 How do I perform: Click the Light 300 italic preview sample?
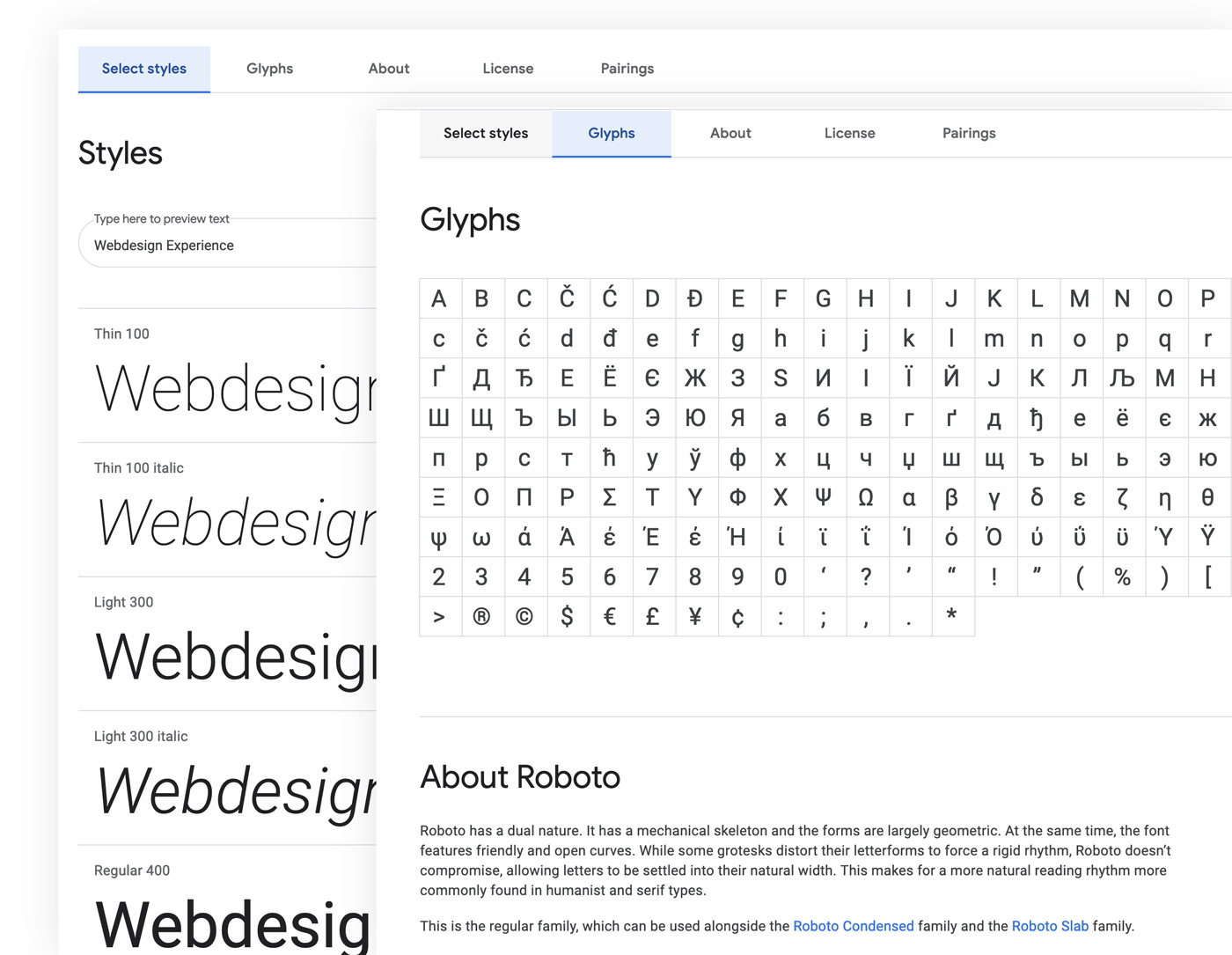(x=236, y=792)
